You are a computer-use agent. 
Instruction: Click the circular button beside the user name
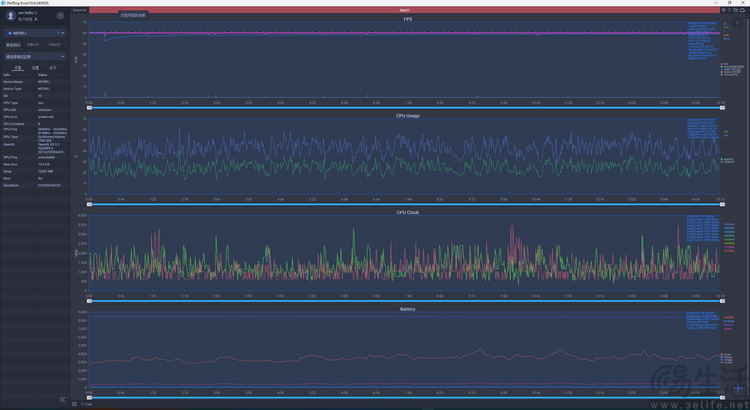[60, 16]
